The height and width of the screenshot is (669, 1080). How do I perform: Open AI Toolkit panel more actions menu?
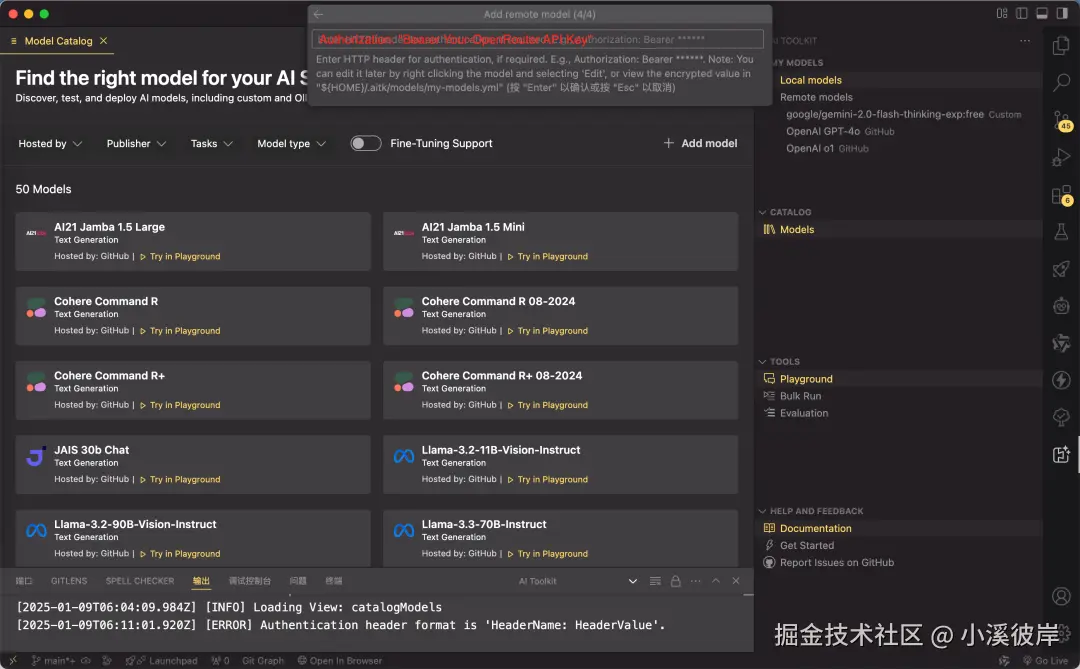[1025, 41]
